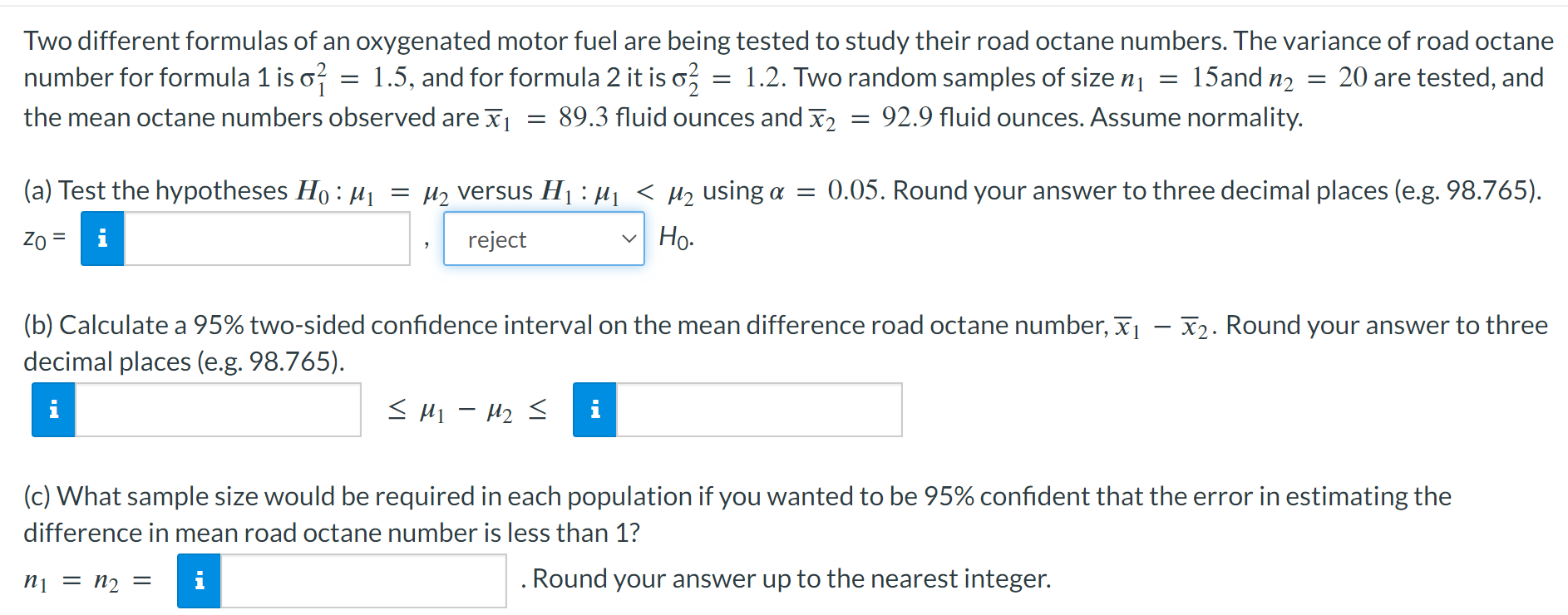The width and height of the screenshot is (1568, 615).
Task: Click the problem statement paragraph
Action: point(788,80)
